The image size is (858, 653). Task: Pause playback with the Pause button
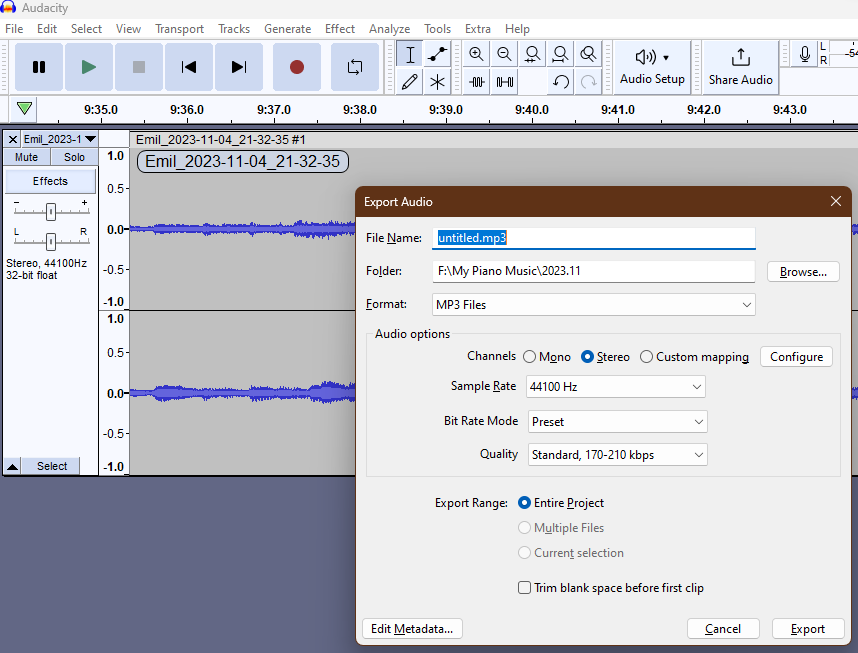39,67
